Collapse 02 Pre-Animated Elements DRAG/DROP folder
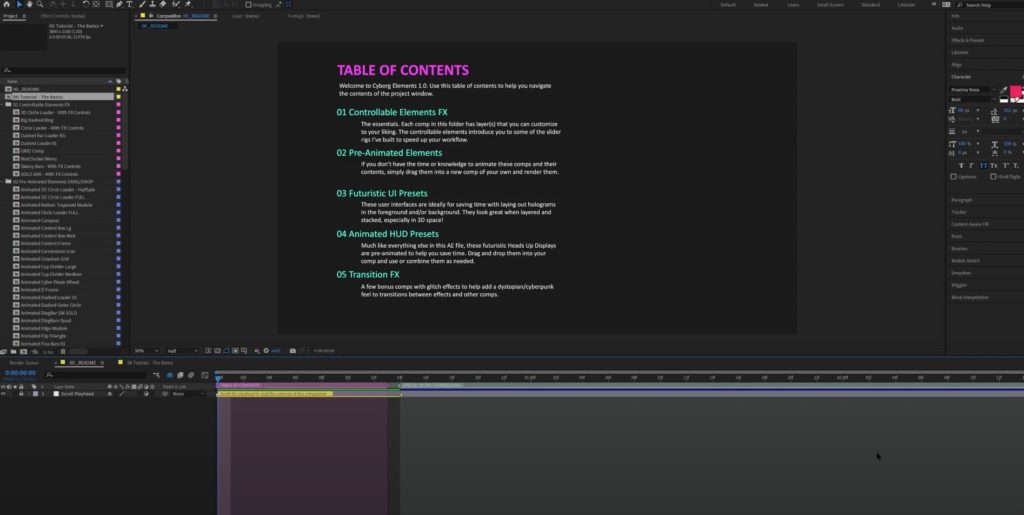This screenshot has width=1024, height=515. [3, 181]
